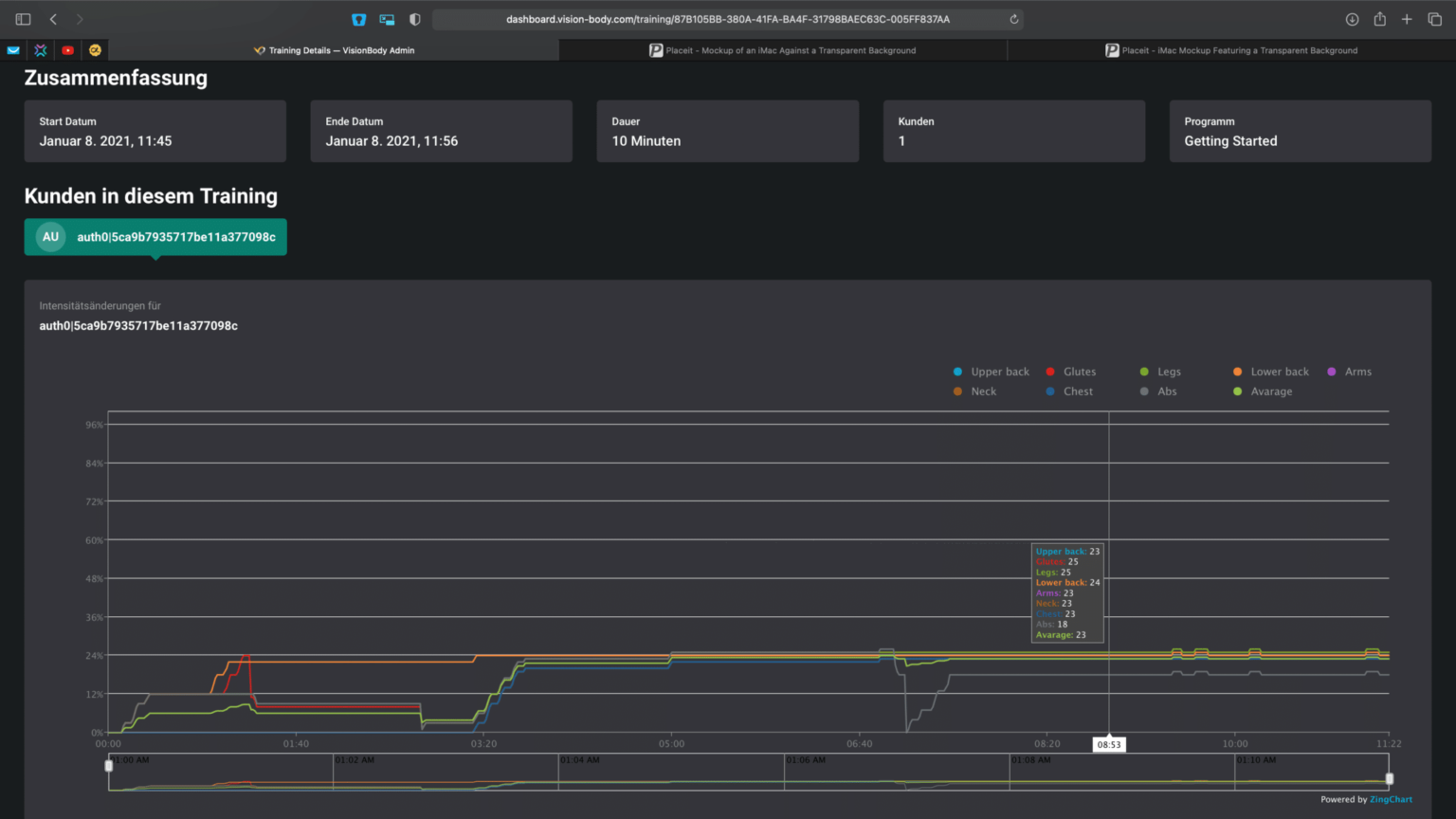
Task: Show the tab overview icon
Action: point(1434,19)
